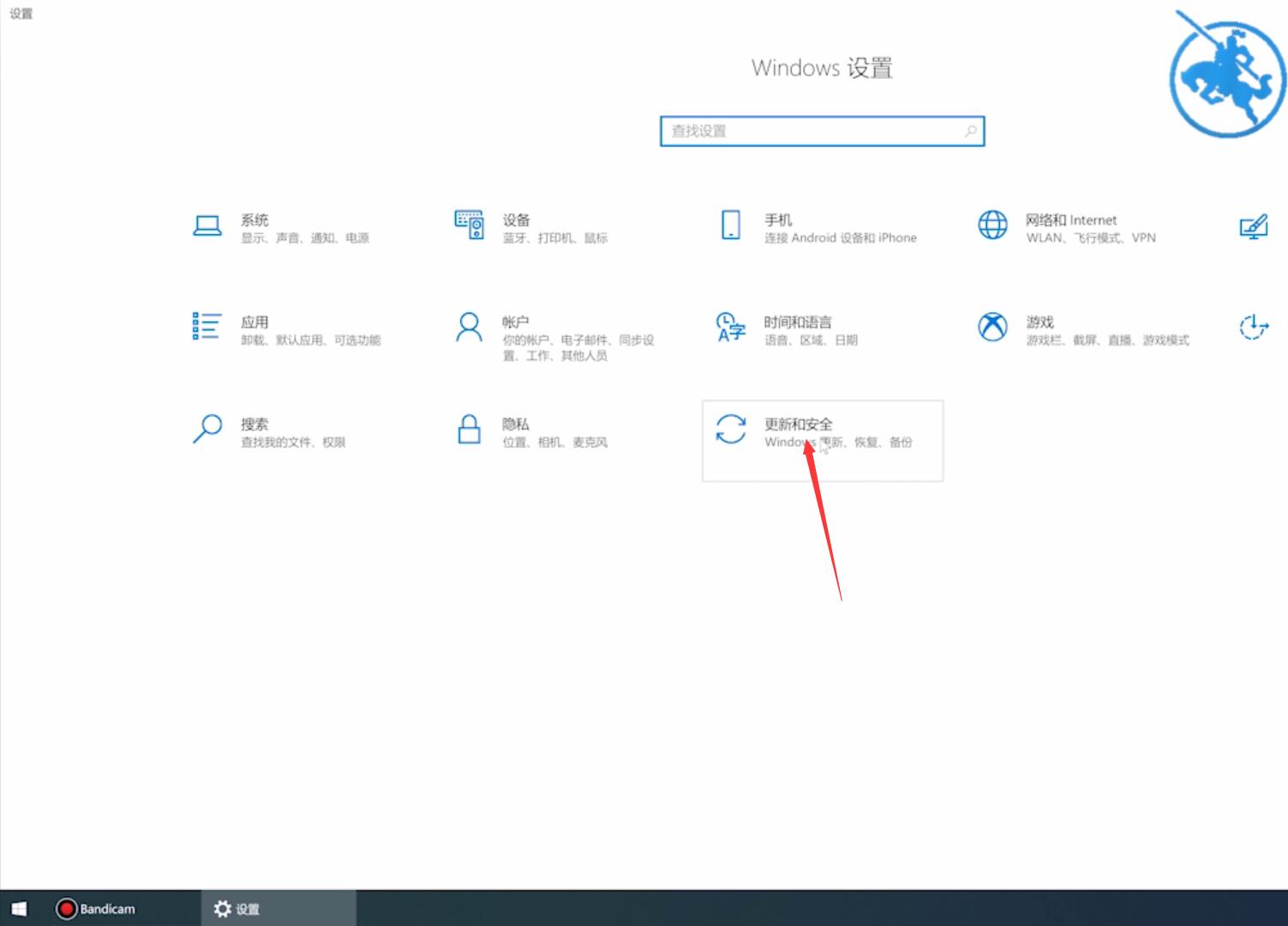Image resolution: width=1288 pixels, height=926 pixels.
Task: Open the System laptop icon
Action: pyautogui.click(x=207, y=225)
